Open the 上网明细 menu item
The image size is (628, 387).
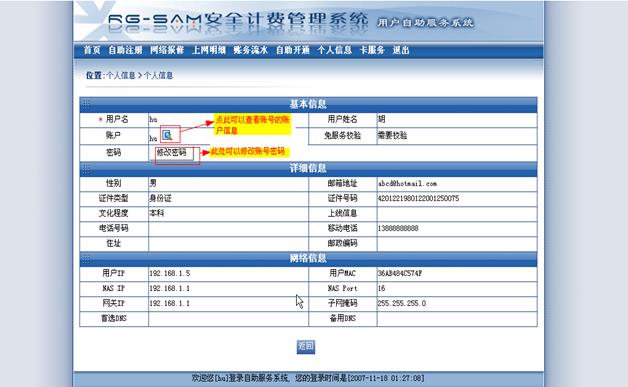209,50
